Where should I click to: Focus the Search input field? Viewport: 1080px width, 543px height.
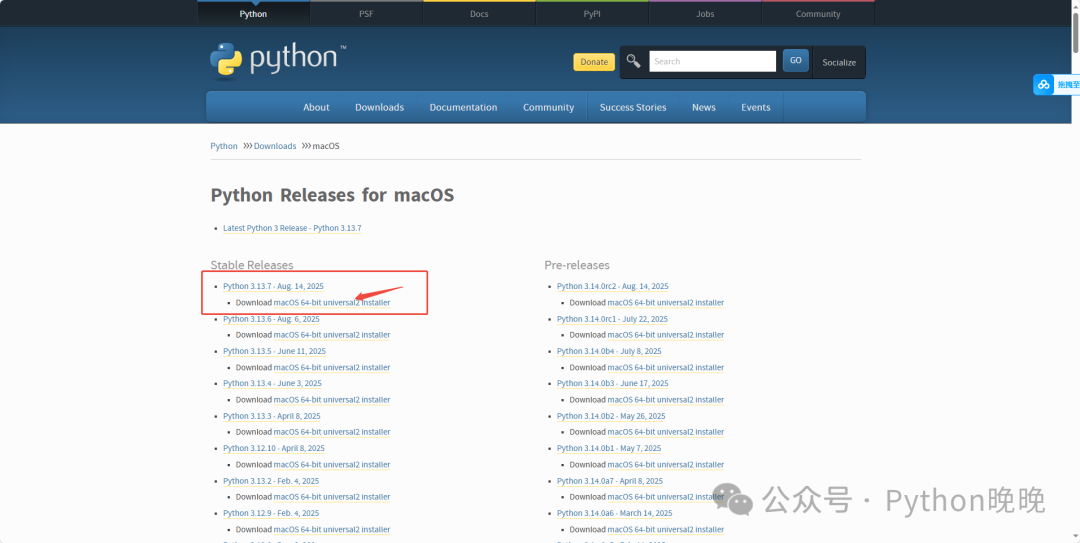pos(712,61)
